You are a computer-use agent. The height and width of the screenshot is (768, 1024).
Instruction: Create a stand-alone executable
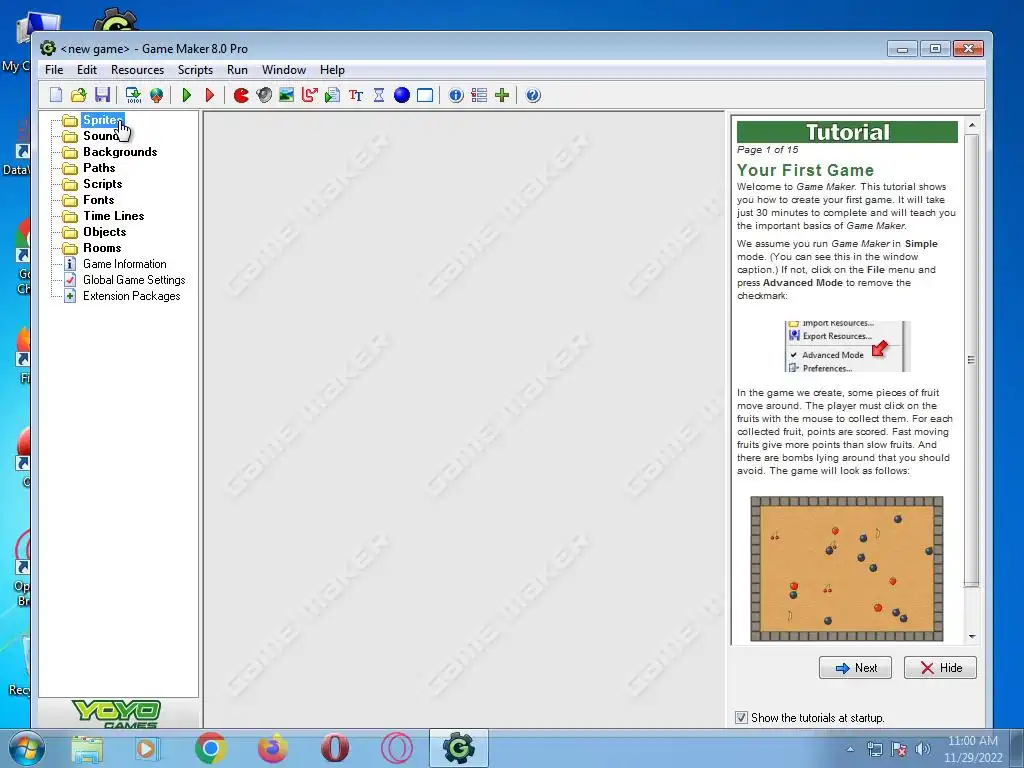click(x=133, y=95)
